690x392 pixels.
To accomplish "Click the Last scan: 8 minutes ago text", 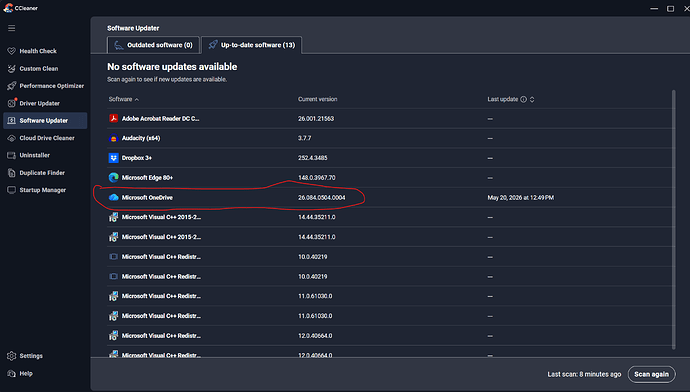I will (584, 374).
